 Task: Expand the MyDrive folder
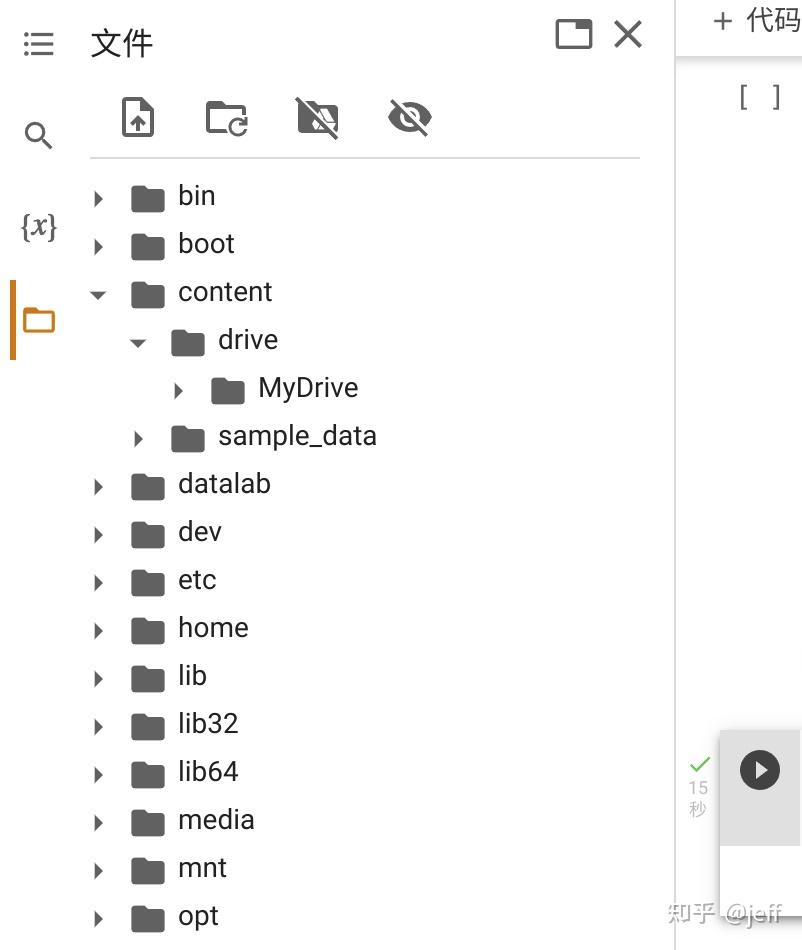click(x=178, y=390)
